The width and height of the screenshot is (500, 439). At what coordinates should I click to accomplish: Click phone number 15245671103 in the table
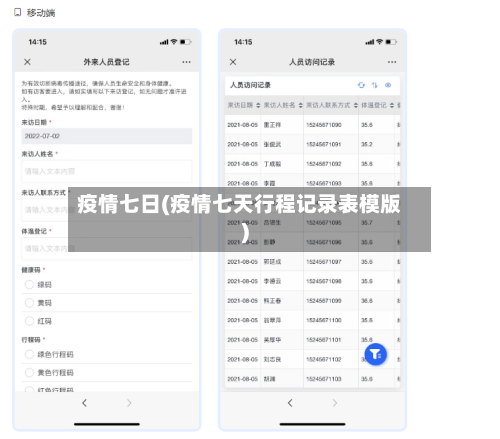pyautogui.click(x=324, y=379)
